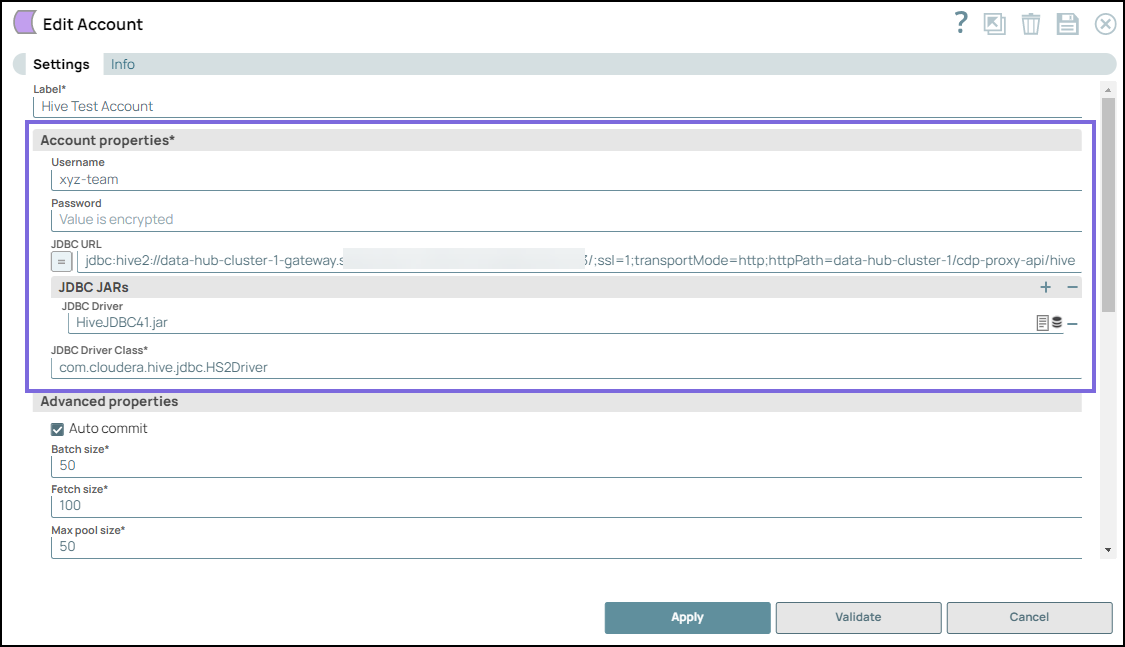Close the Edit Account dialog
The image size is (1125, 647).
pos(1105,25)
